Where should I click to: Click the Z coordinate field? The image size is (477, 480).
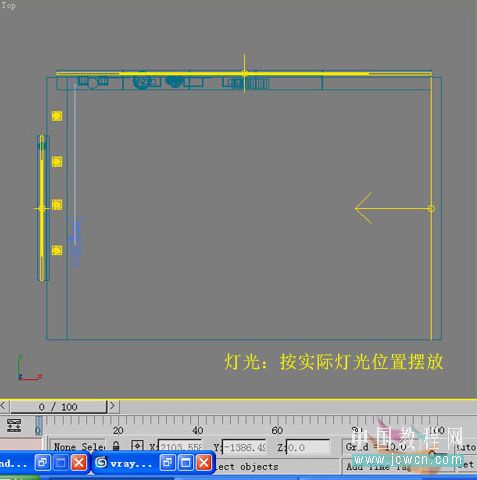pyautogui.click(x=308, y=447)
